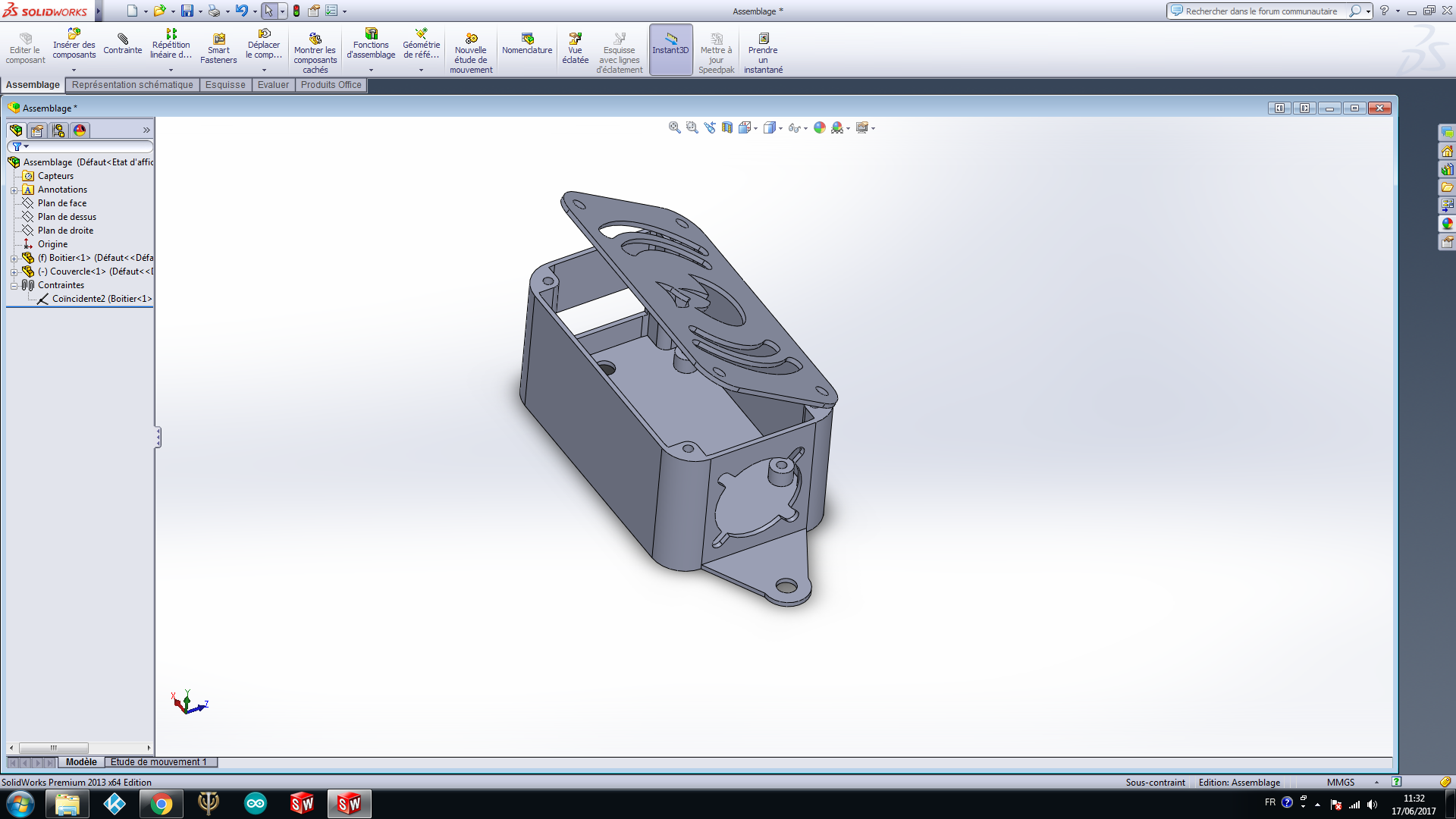
Task: Open the Evaluer tab
Action: [x=273, y=85]
